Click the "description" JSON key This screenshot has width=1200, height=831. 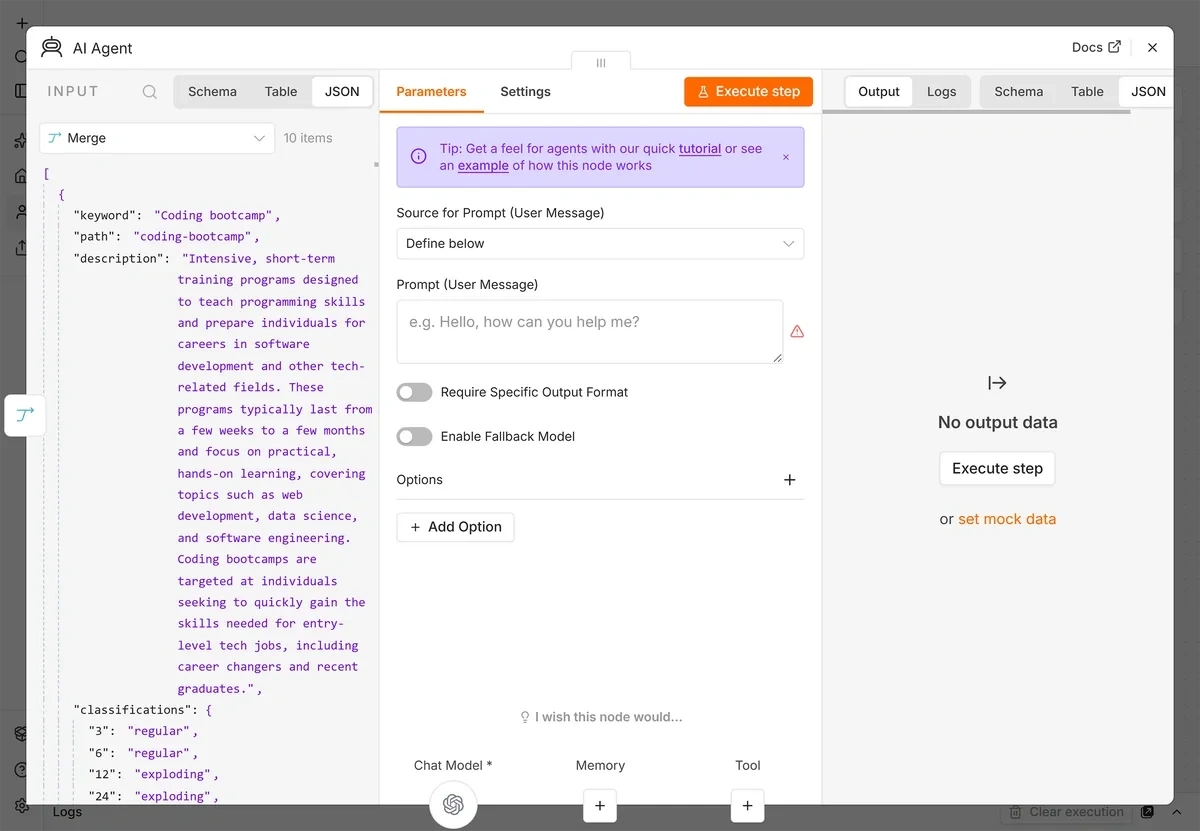(x=117, y=258)
